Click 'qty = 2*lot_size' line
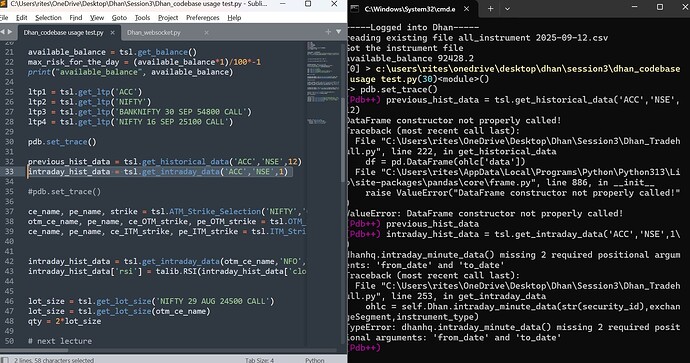The width and height of the screenshot is (690, 363). coord(64,321)
